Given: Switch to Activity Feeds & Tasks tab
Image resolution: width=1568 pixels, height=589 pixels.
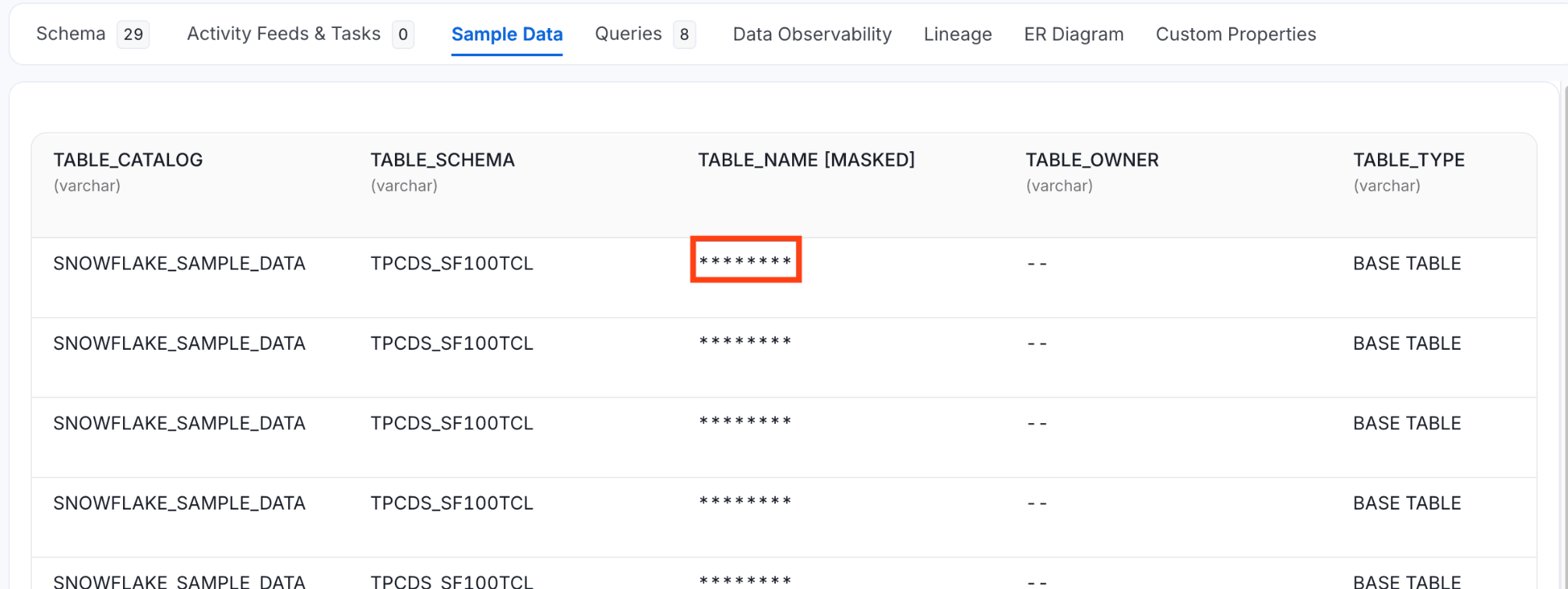Looking at the screenshot, I should pyautogui.click(x=284, y=34).
